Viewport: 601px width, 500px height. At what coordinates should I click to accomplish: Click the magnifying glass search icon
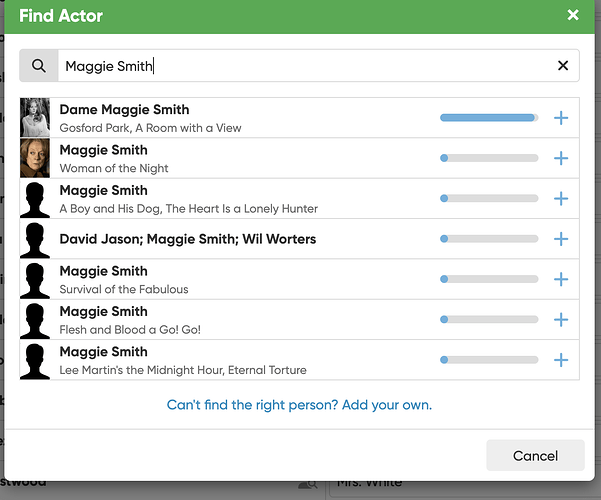tap(39, 66)
